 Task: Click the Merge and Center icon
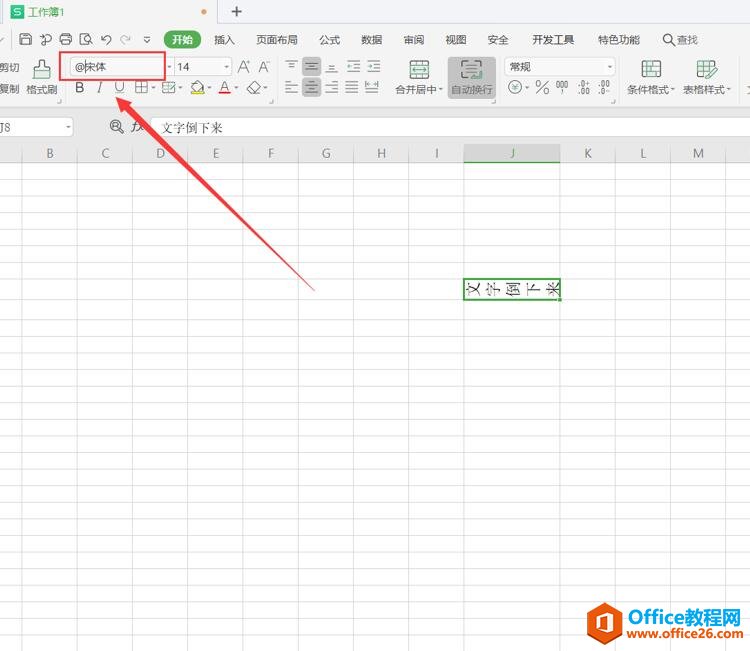pos(419,70)
